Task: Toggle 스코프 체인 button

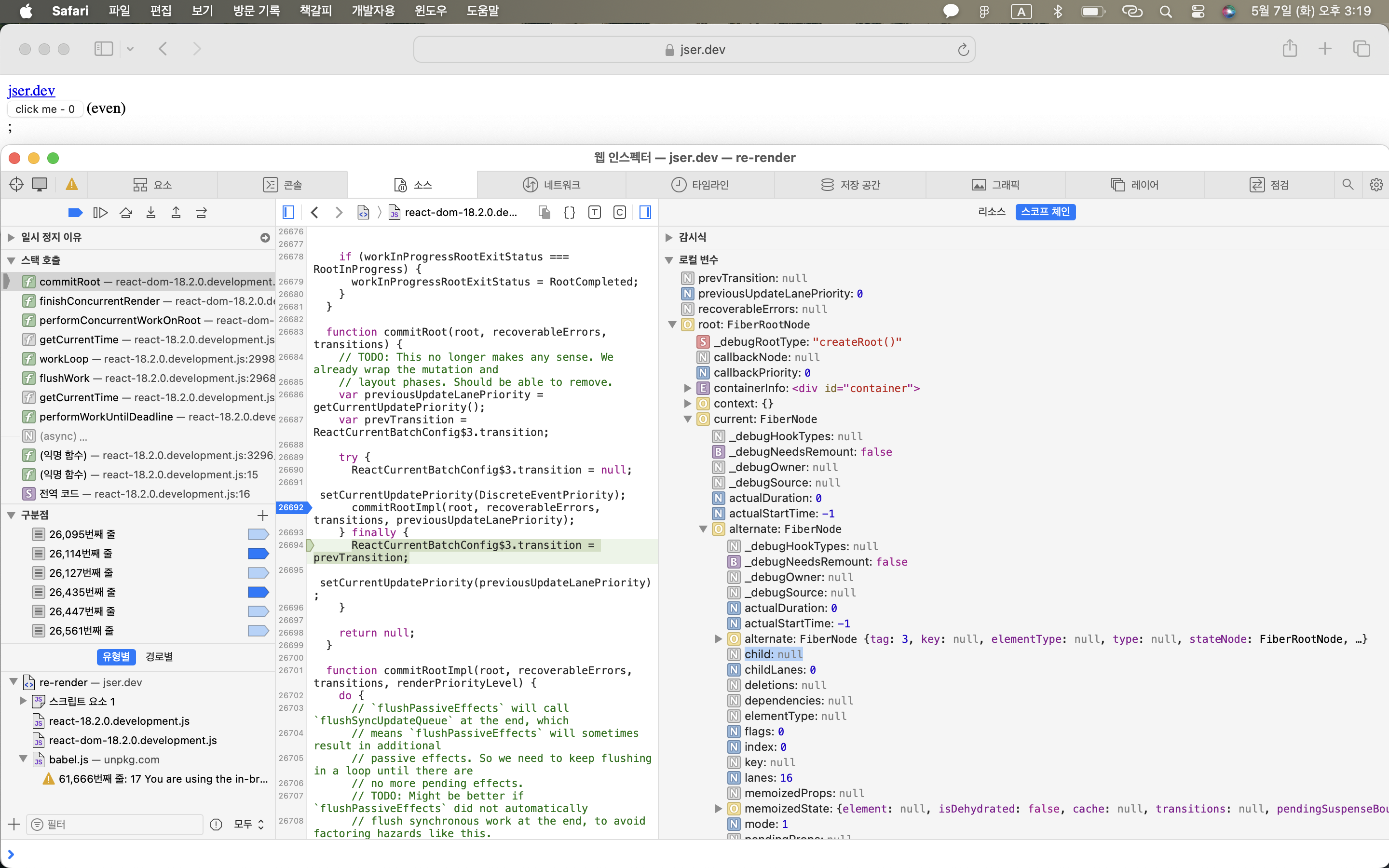Action: (1045, 211)
